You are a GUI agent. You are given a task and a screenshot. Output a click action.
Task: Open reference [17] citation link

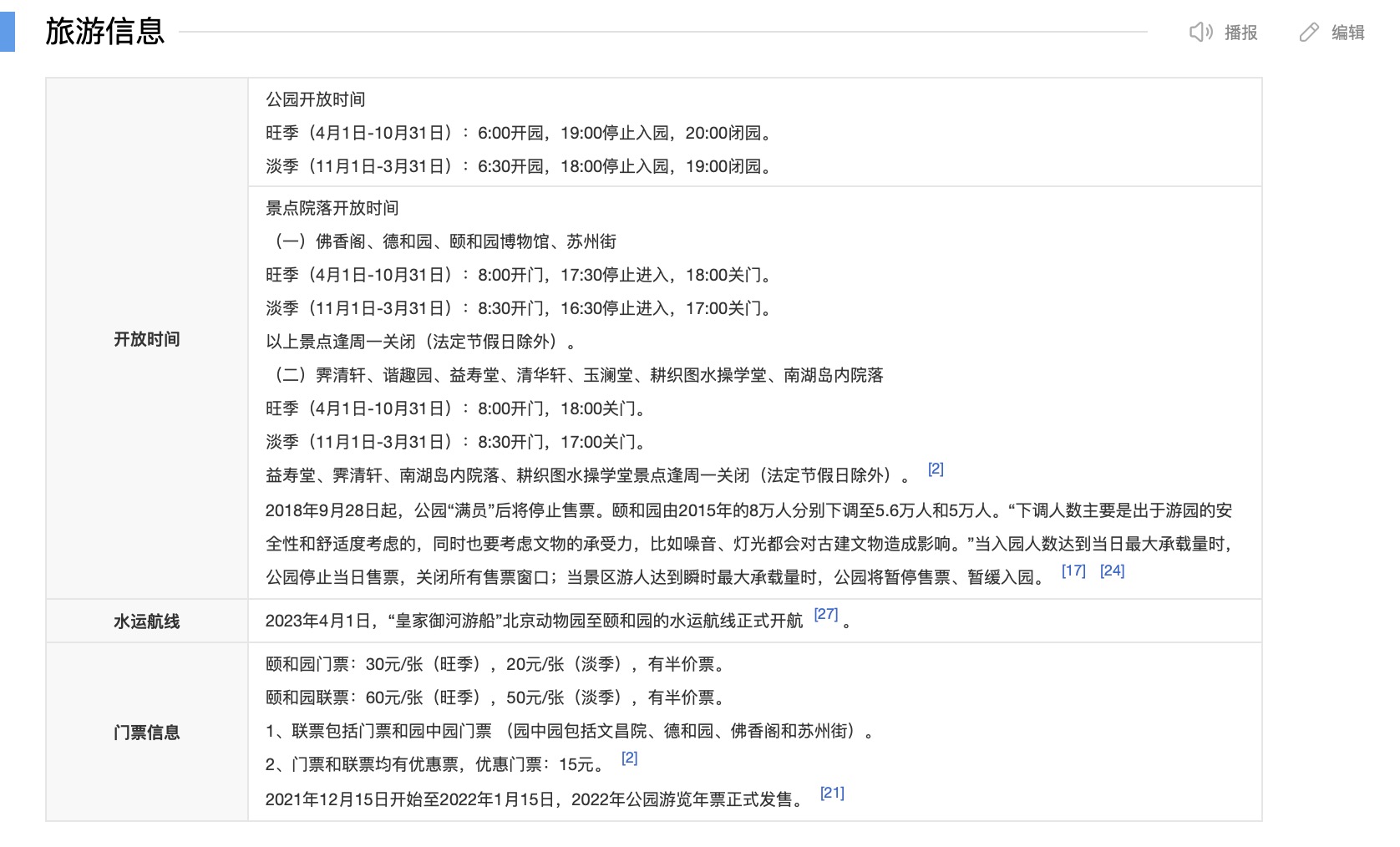point(1073,571)
